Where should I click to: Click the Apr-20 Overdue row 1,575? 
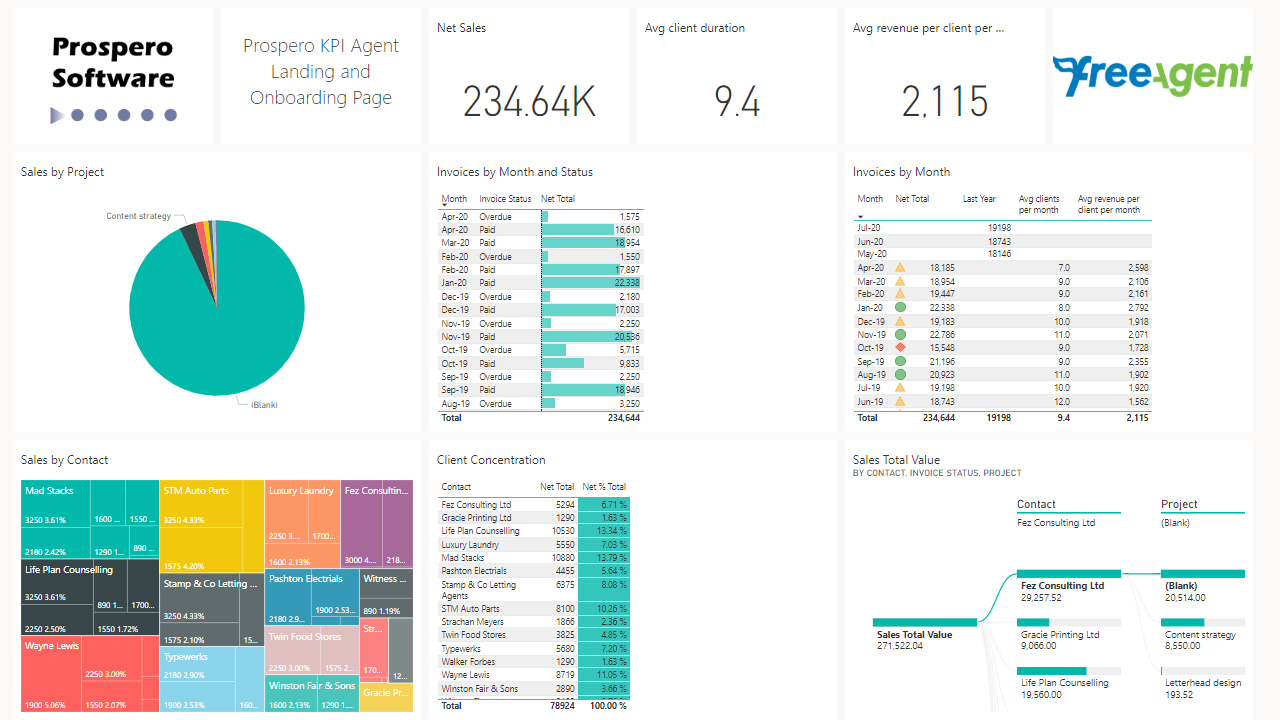coord(541,216)
